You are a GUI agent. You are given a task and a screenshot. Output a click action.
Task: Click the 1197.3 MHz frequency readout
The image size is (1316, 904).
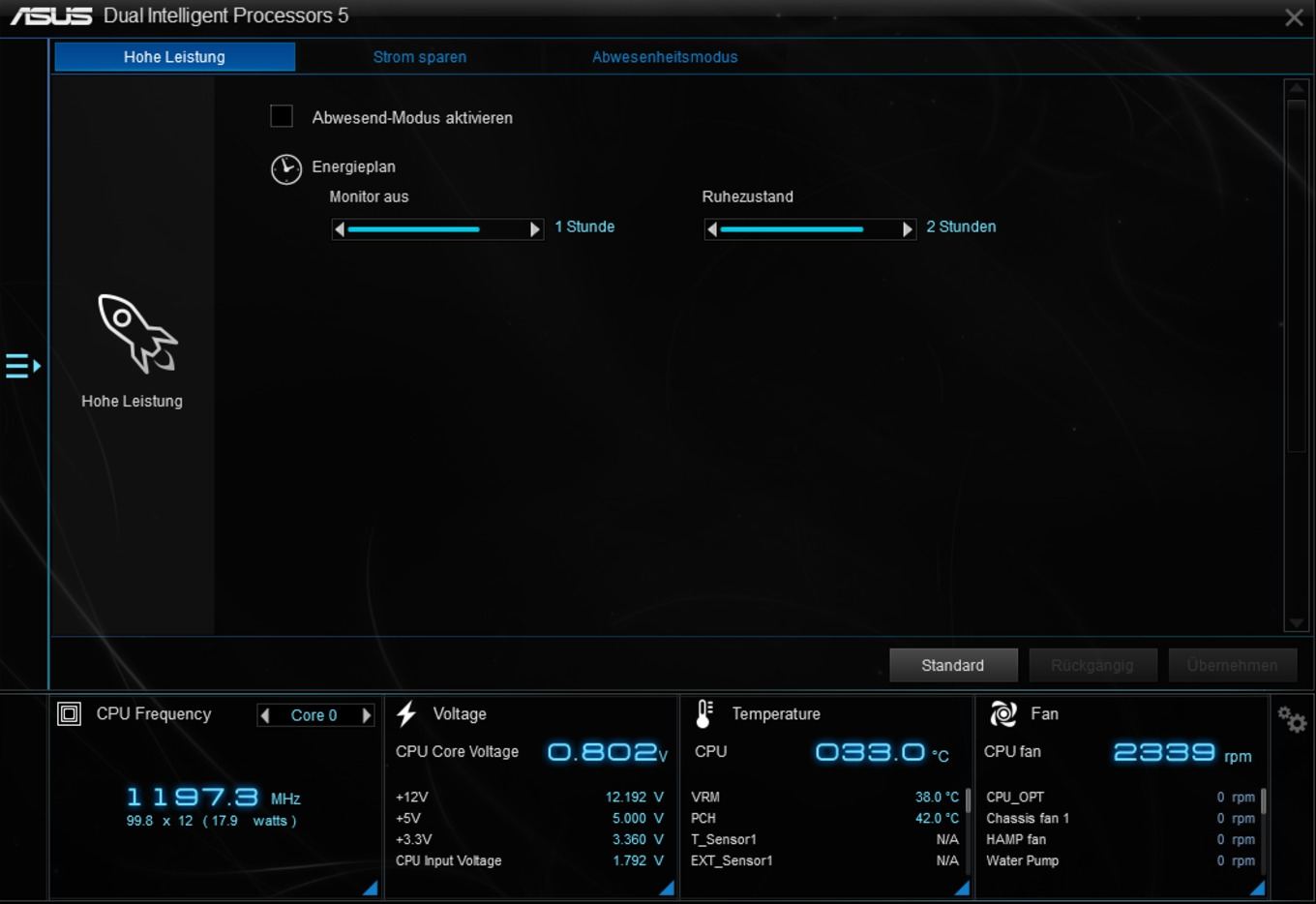[x=213, y=798]
